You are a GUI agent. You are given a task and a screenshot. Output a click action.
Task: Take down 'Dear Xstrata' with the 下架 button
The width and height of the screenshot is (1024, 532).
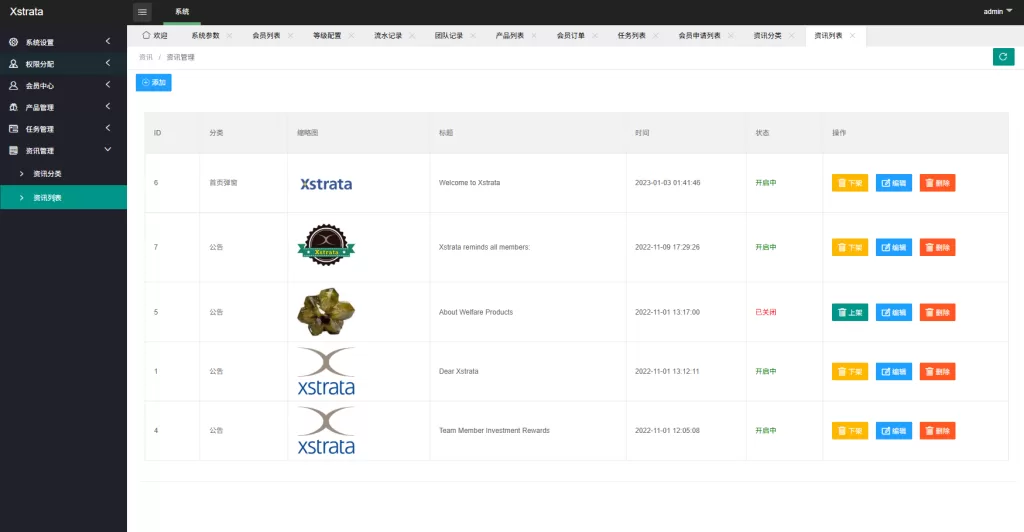850,371
